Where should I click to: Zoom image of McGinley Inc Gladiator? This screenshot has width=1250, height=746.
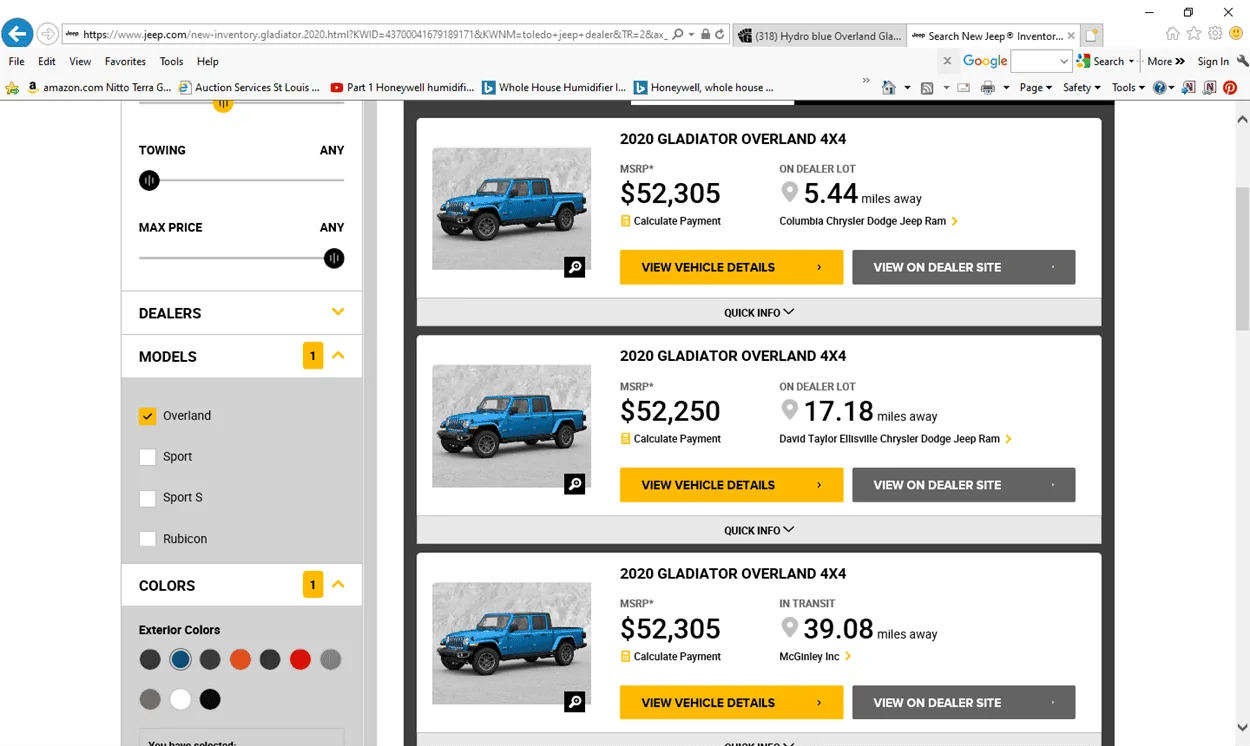coord(574,702)
